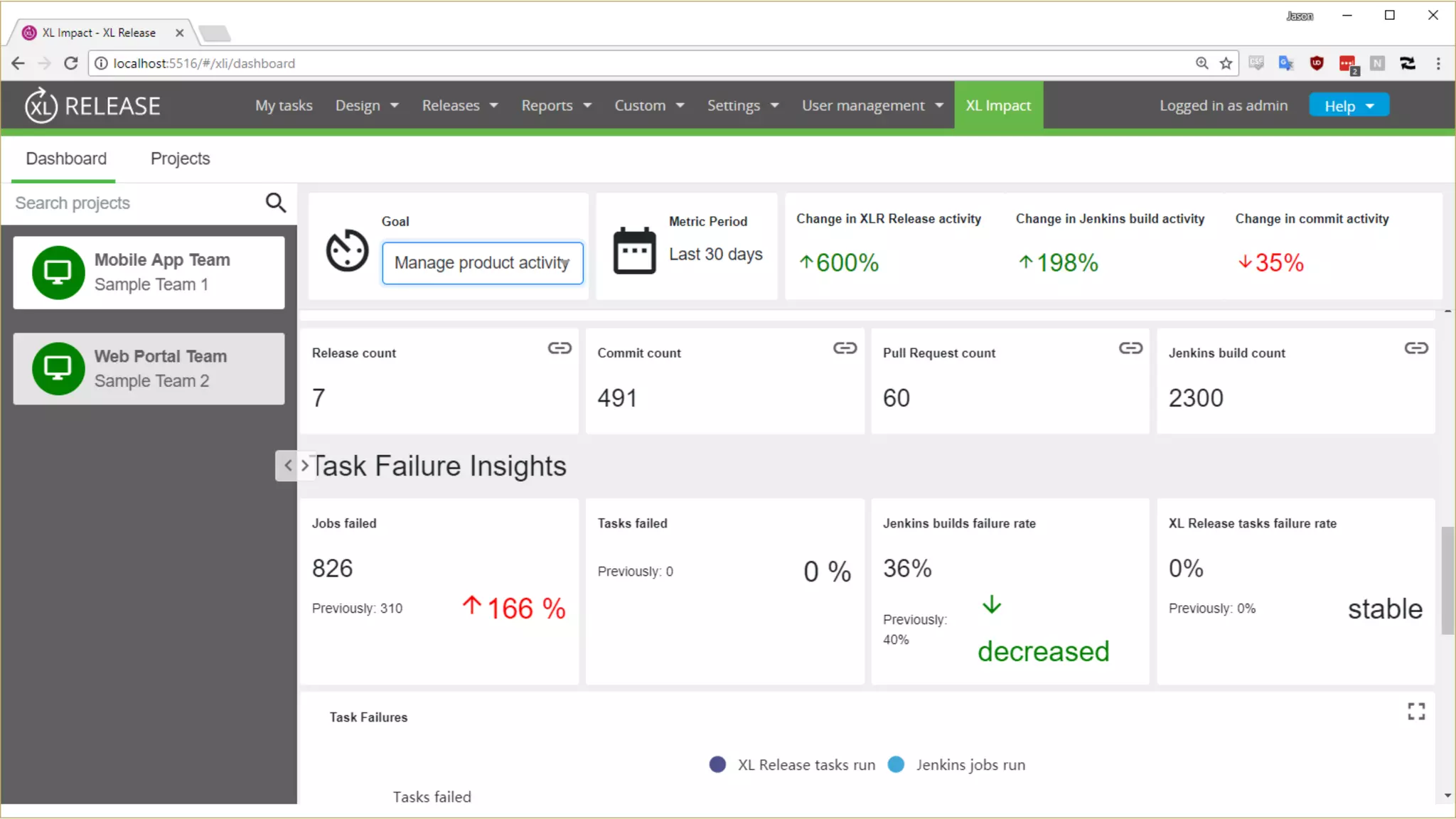This screenshot has height=819, width=1456.
Task: Open the My tasks menu item
Action: 284,106
